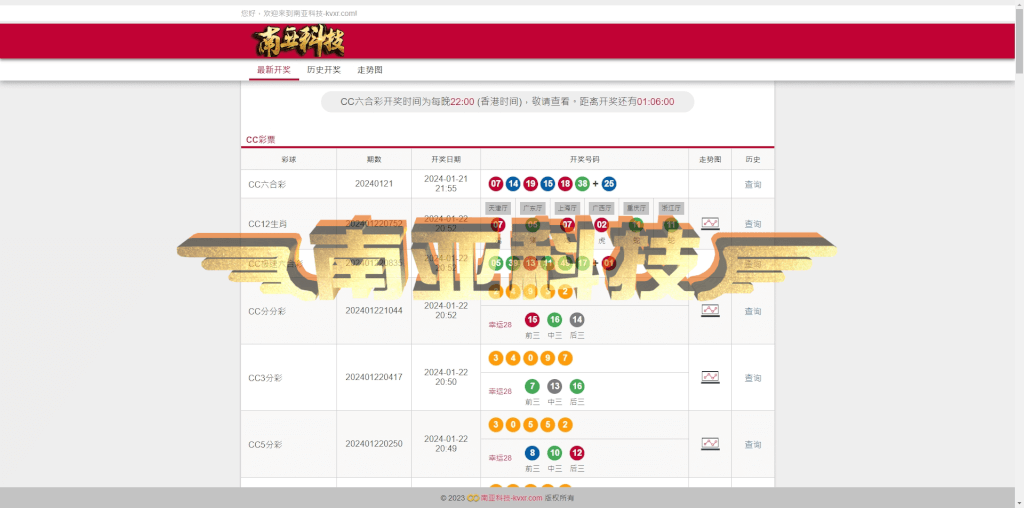The height and width of the screenshot is (508, 1024).
Task: Click the 走势图 table column header
Action: tap(710, 159)
